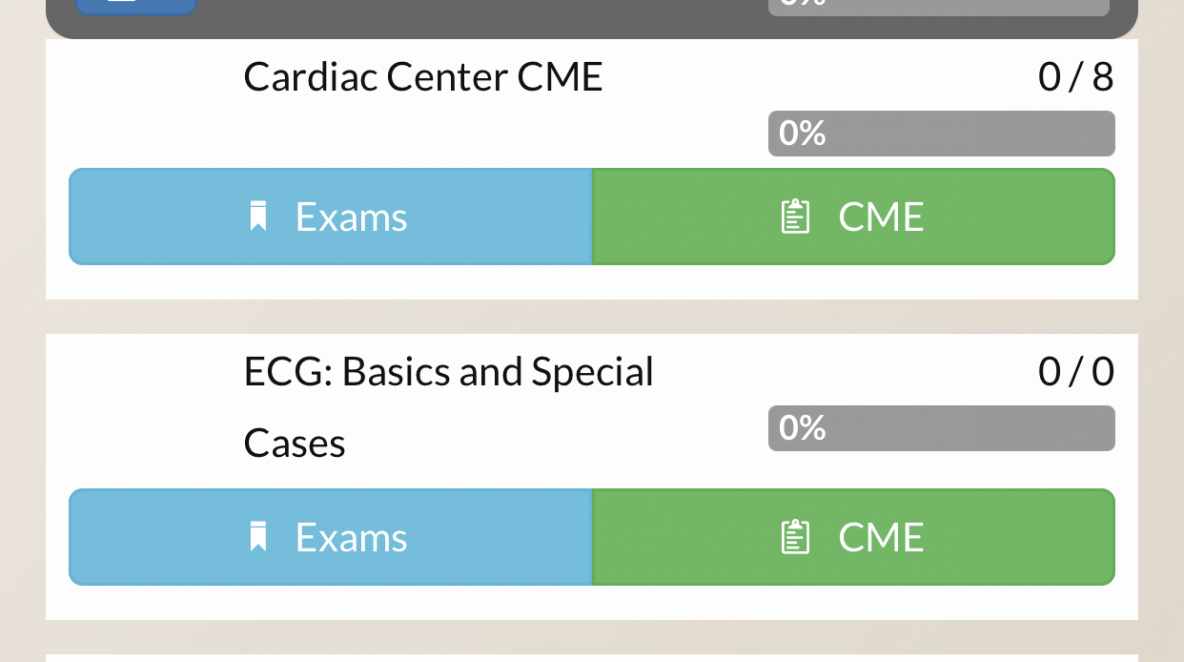1184x662 pixels.
Task: Click the clipboard icon in Cardiac Center CME
Action: pyautogui.click(x=794, y=217)
